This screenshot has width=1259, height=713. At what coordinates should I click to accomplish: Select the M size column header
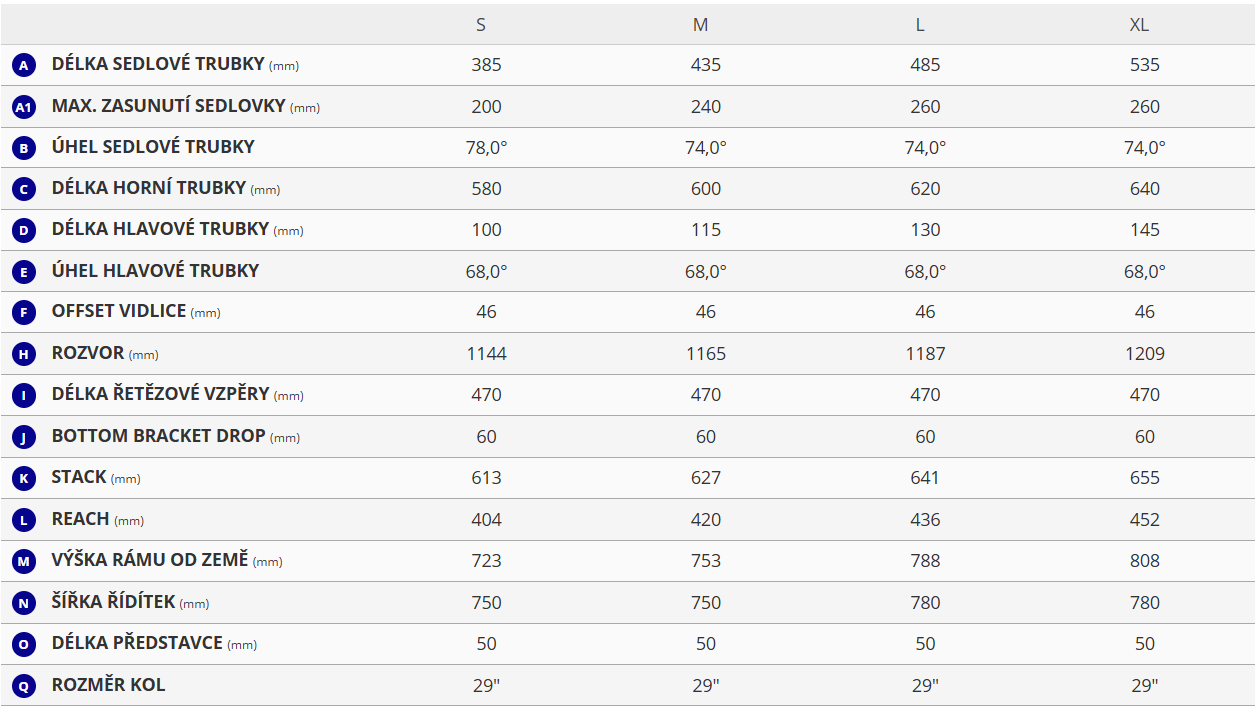coord(700,25)
